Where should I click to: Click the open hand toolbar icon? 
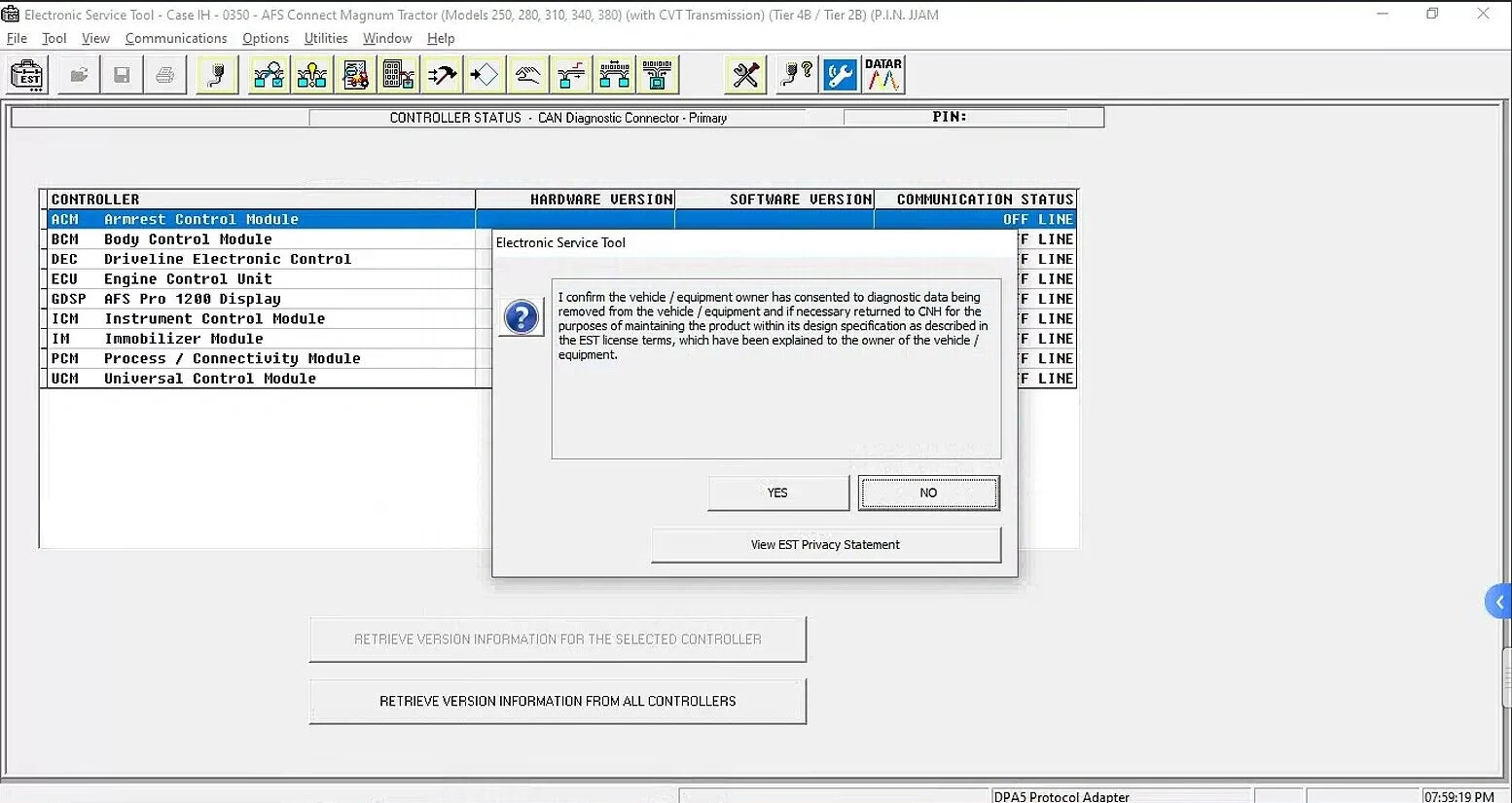point(527,75)
